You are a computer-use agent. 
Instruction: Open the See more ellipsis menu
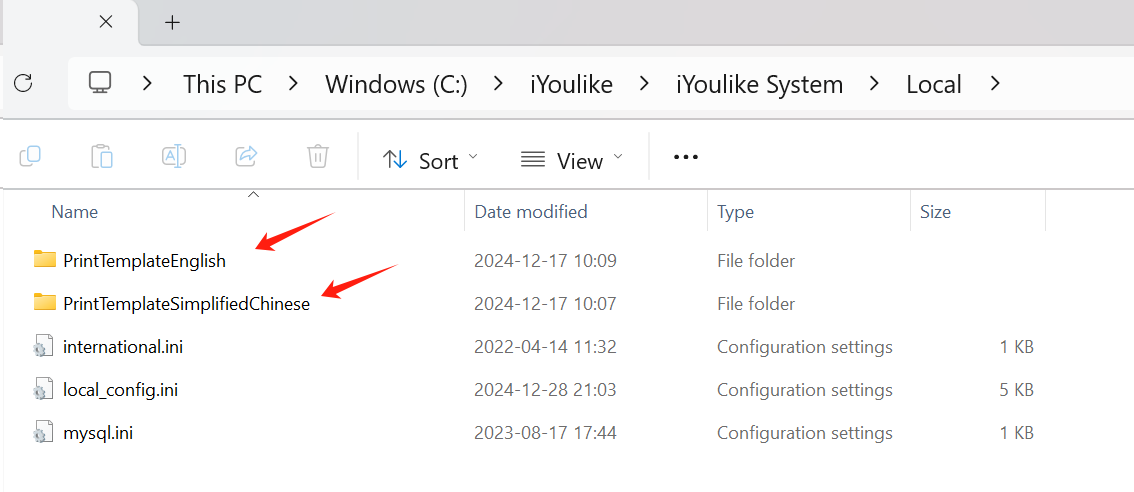point(686,158)
